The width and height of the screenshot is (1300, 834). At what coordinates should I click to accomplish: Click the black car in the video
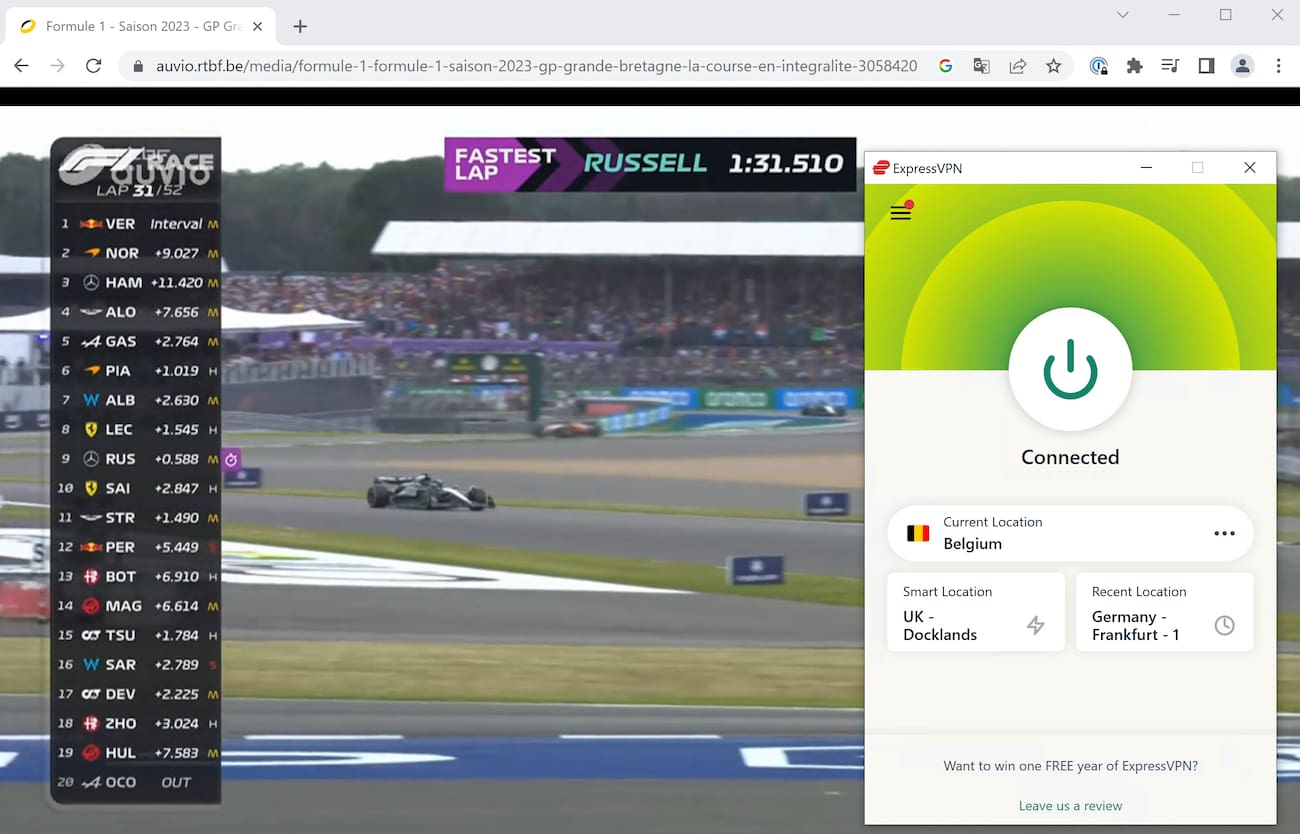pos(430,492)
